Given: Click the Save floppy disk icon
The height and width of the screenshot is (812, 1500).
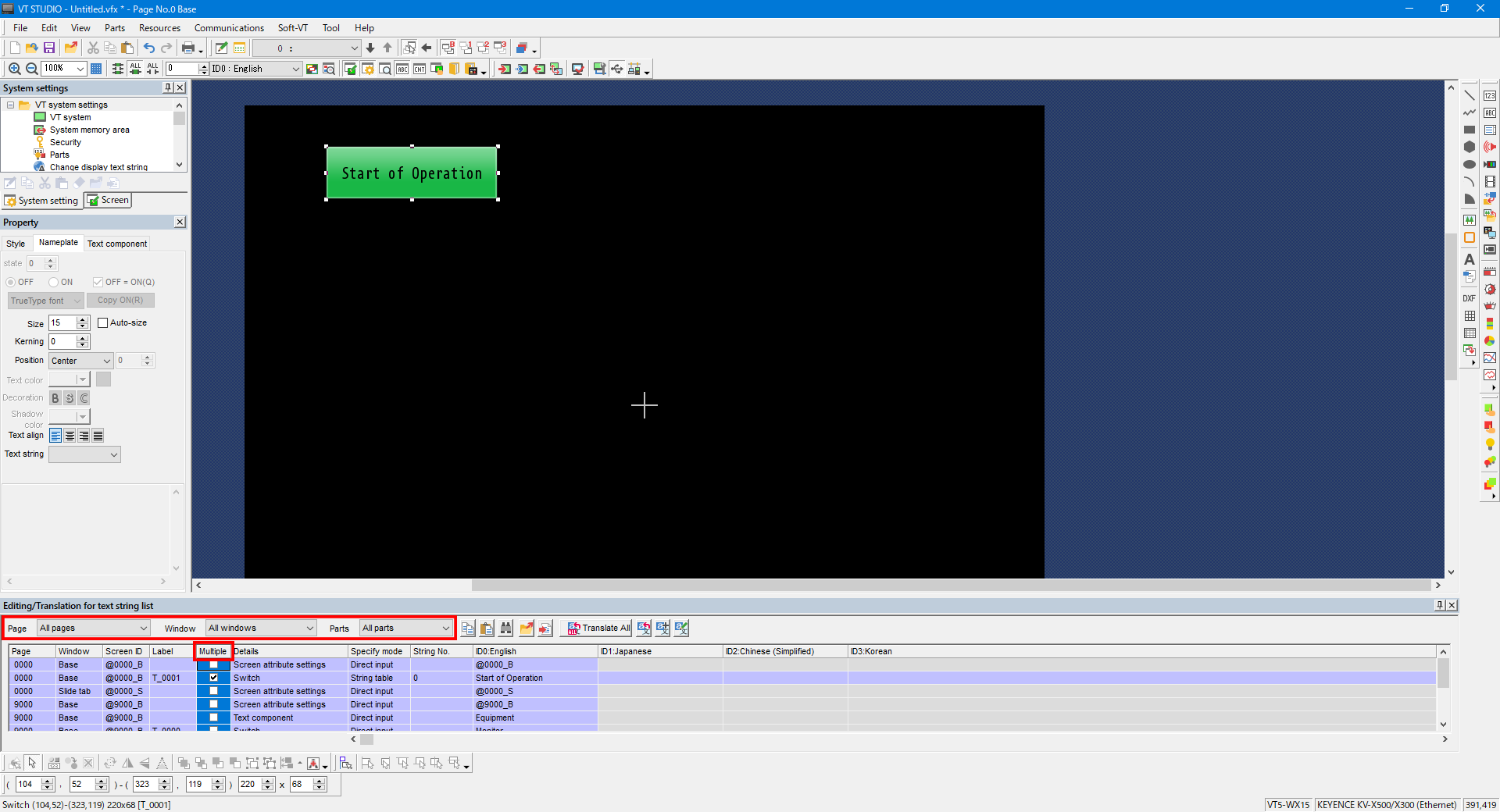Looking at the screenshot, I should [49, 48].
